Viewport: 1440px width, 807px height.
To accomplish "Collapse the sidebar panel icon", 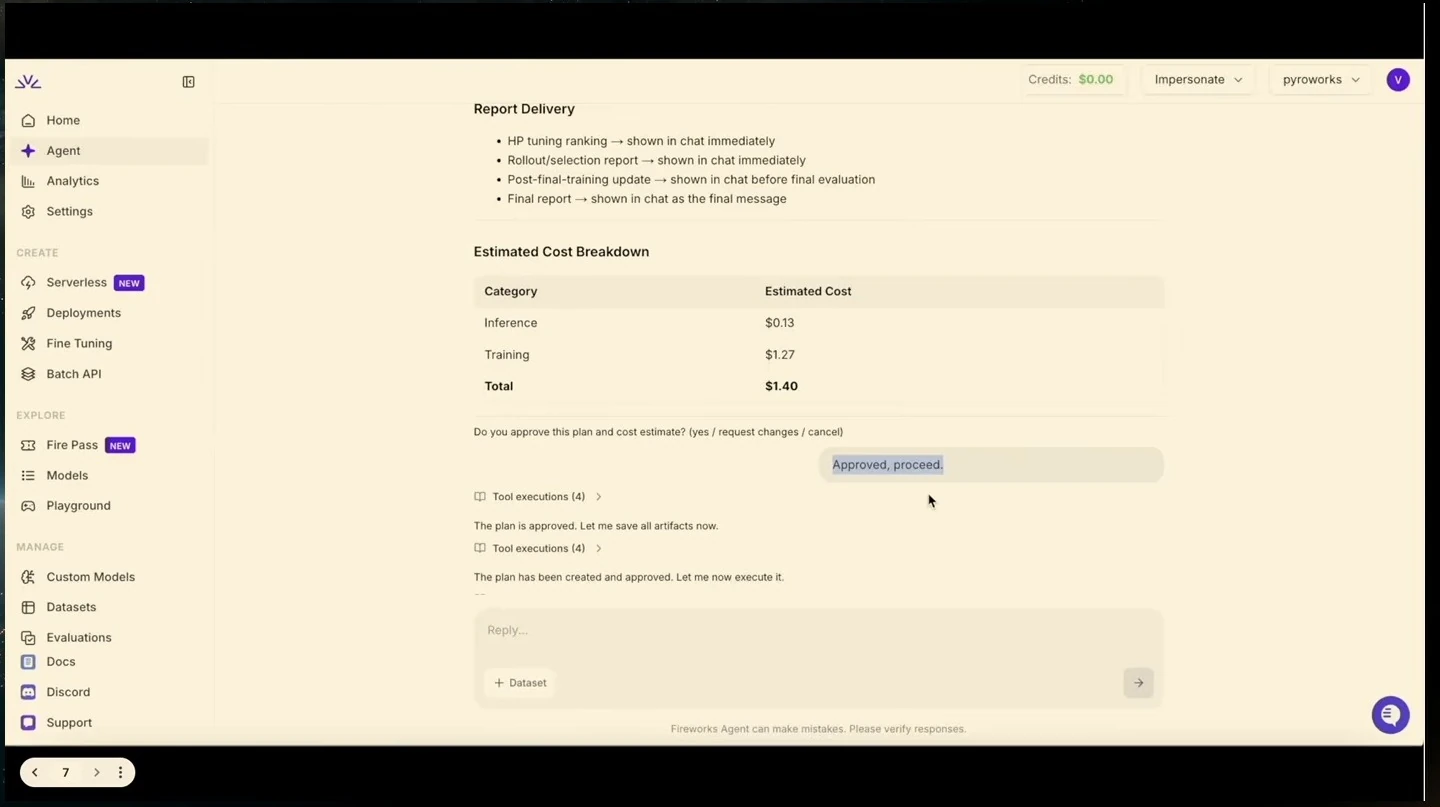I will point(188,82).
